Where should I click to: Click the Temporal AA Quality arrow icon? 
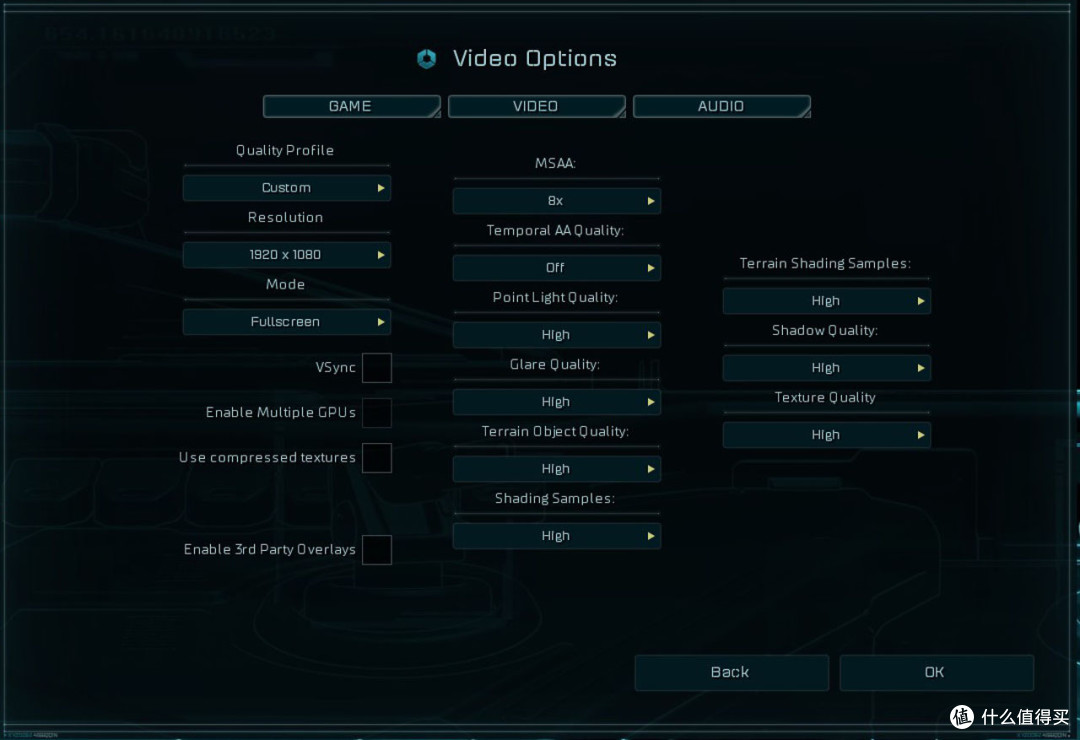coord(651,268)
